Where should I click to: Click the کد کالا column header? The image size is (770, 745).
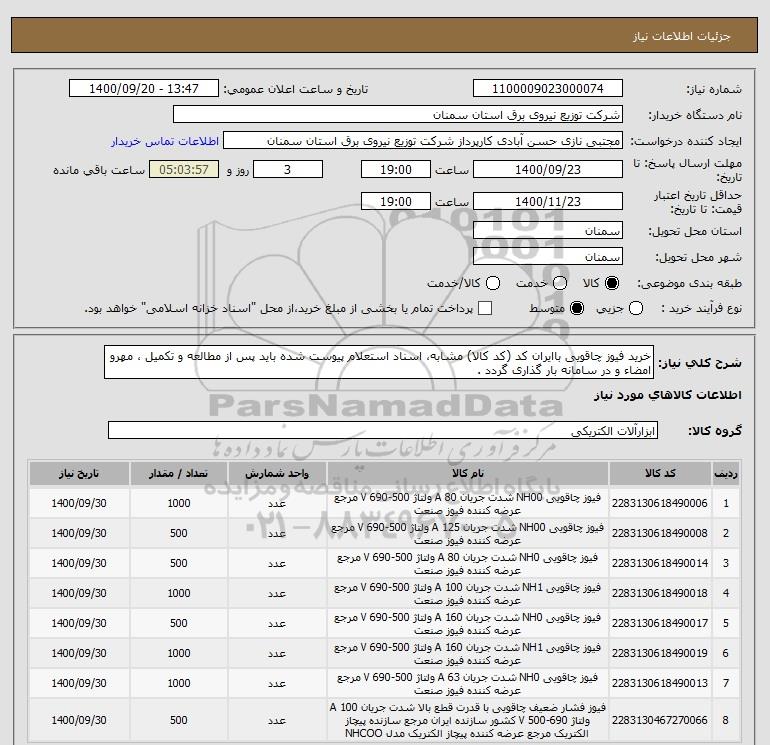660,473
